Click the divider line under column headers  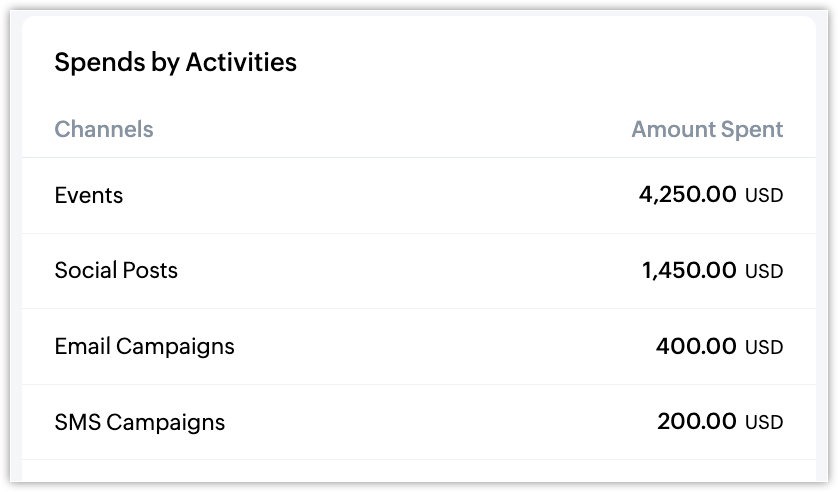tap(419, 157)
